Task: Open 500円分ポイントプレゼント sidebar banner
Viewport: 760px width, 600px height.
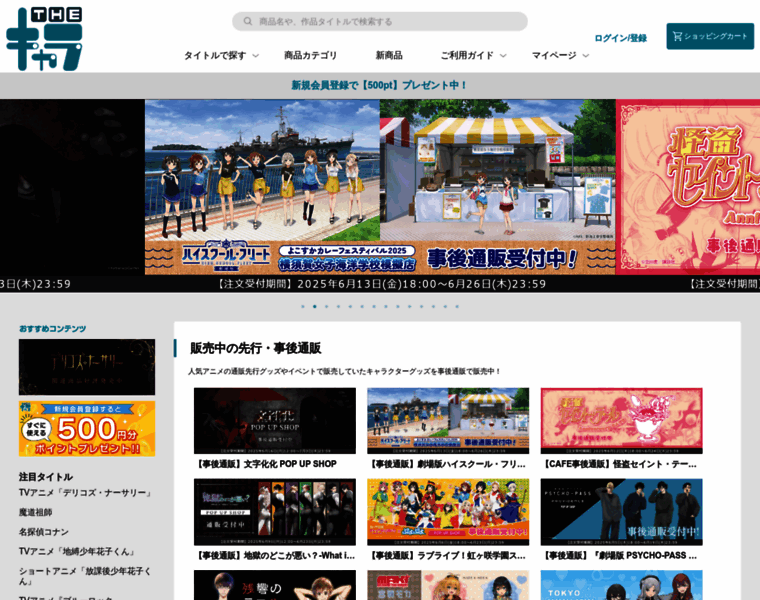Action: tap(87, 428)
